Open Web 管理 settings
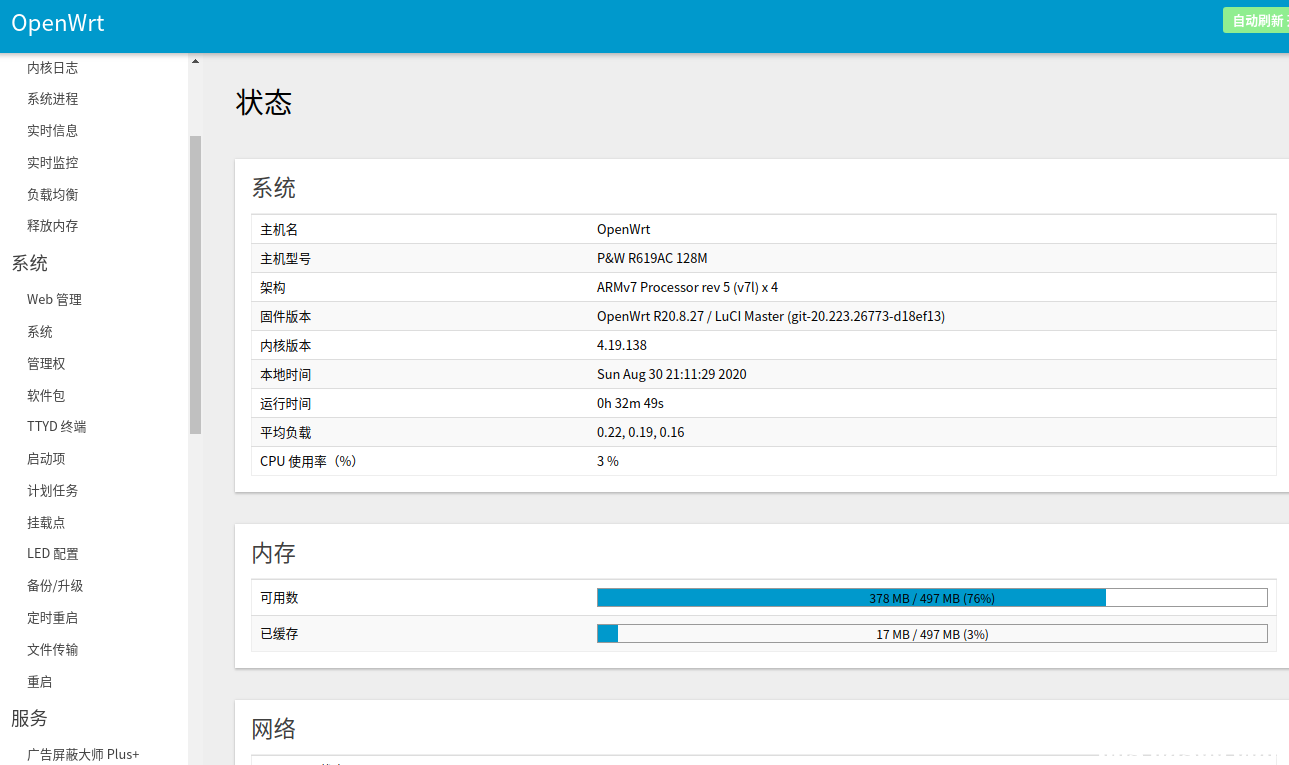 click(x=54, y=300)
